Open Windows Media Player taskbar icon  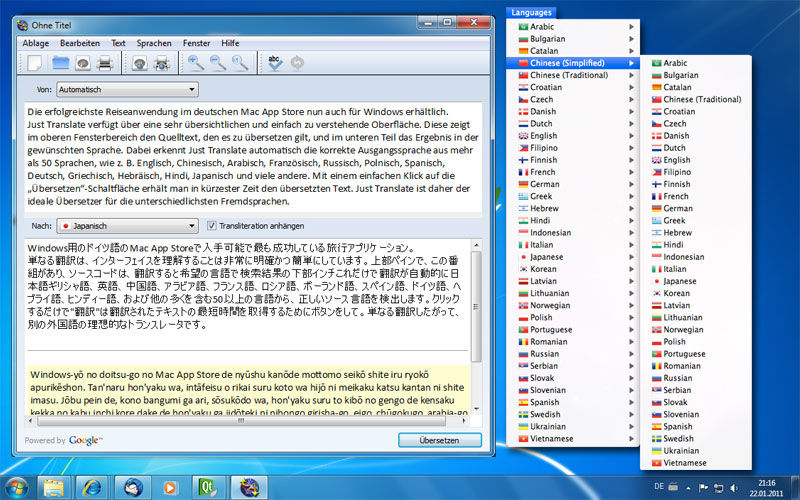pos(170,488)
